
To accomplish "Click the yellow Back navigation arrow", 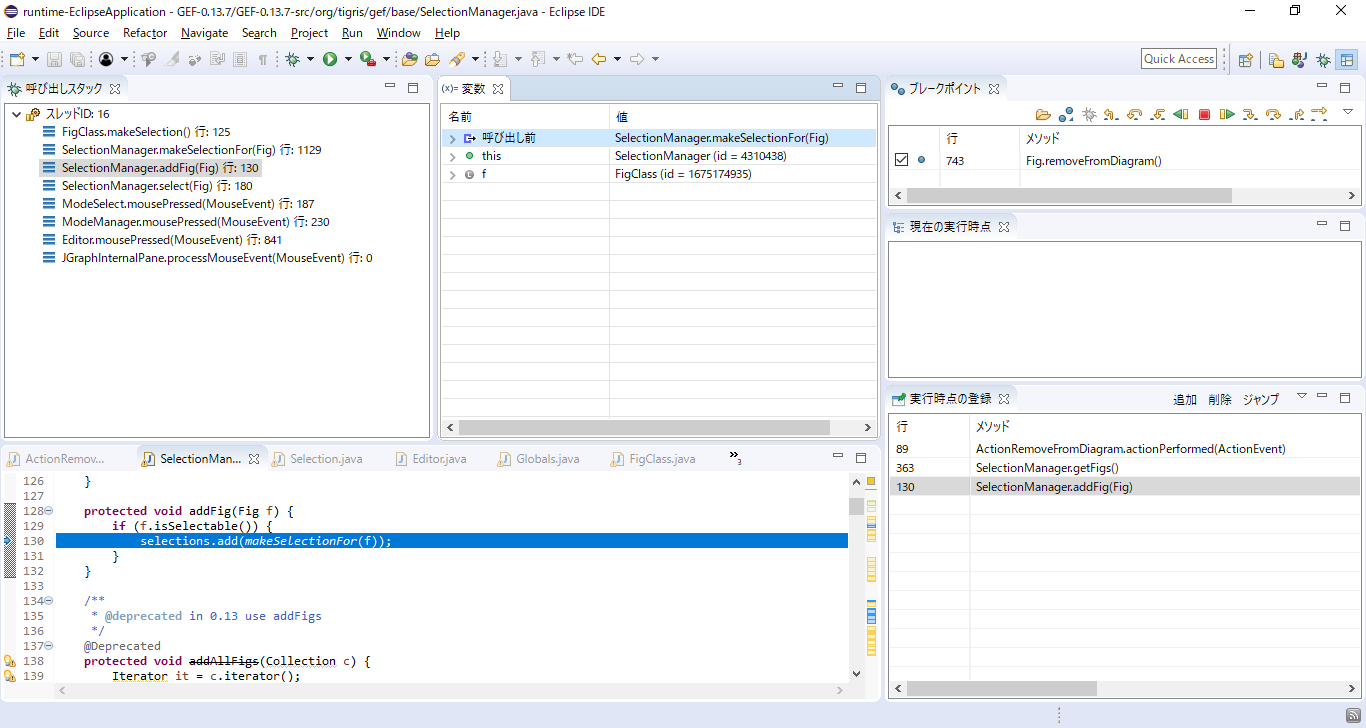I will tap(599, 60).
